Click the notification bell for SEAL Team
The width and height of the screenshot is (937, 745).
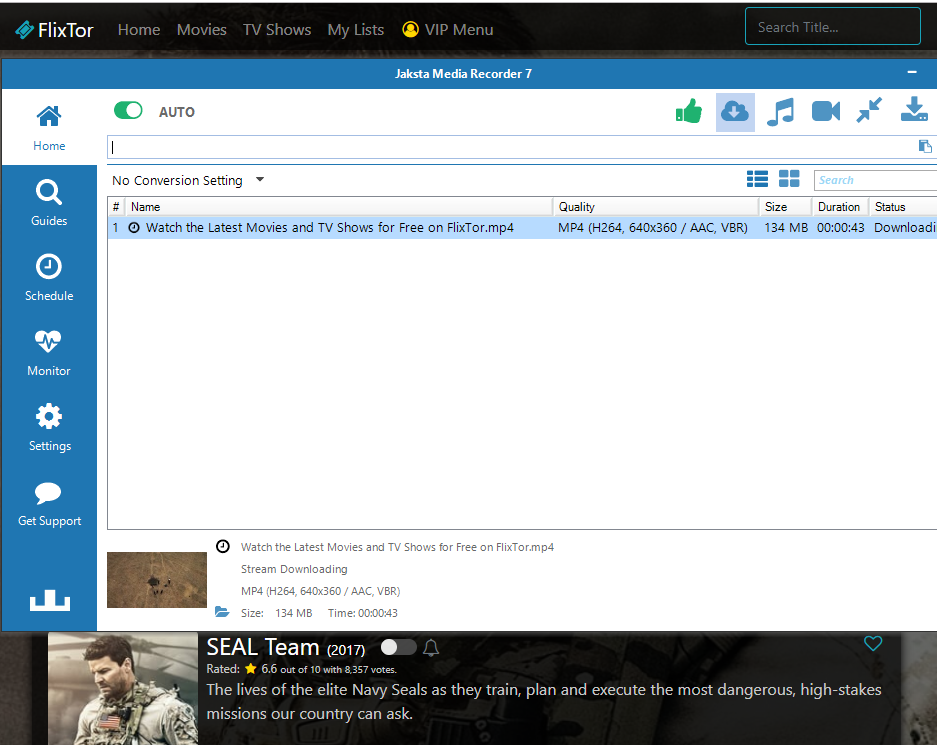click(x=431, y=648)
